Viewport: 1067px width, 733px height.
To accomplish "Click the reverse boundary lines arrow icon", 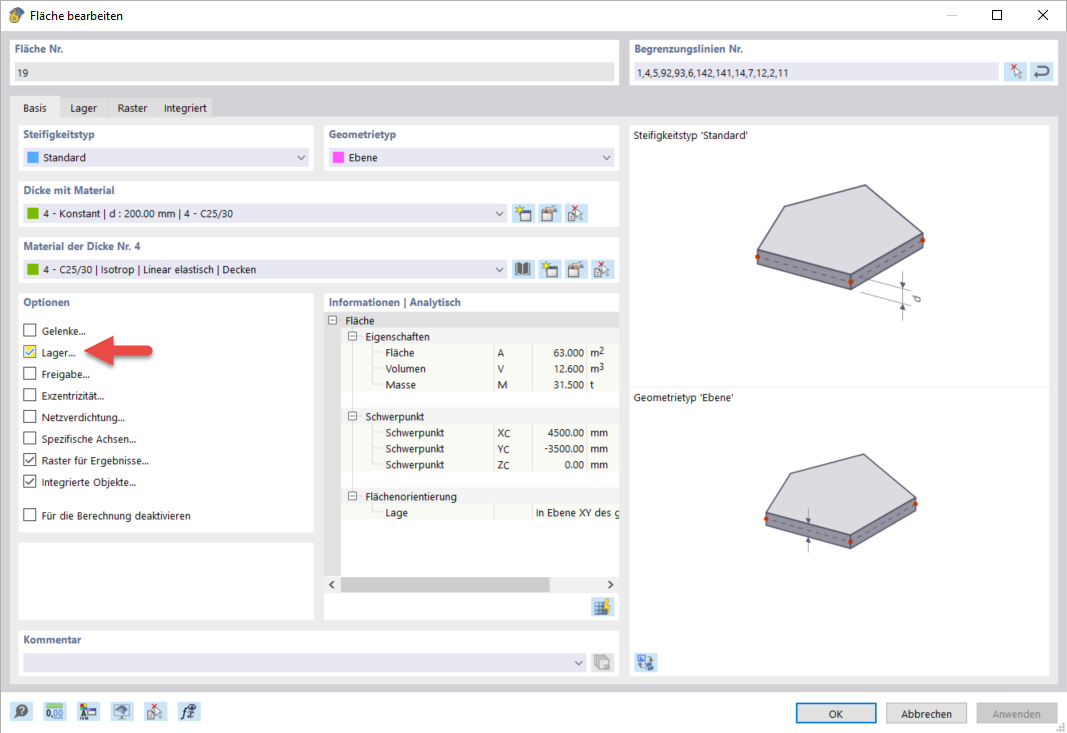I will click(1042, 71).
